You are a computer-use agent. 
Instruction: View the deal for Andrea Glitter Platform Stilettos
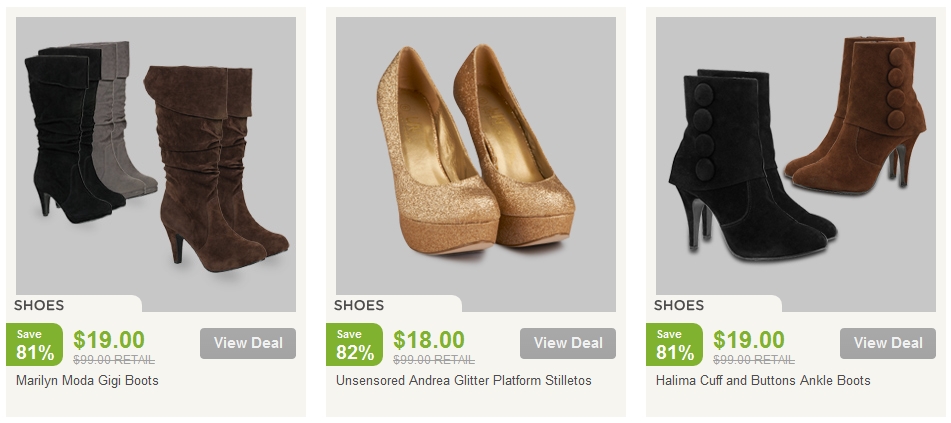pos(567,343)
